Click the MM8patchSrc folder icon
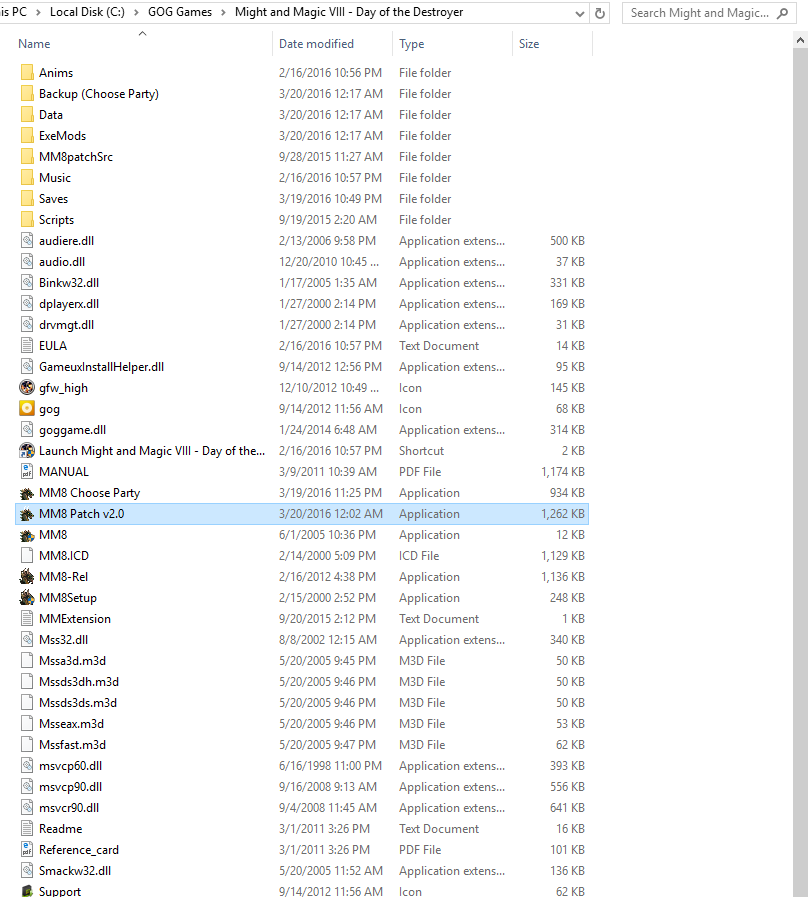 click(27, 157)
